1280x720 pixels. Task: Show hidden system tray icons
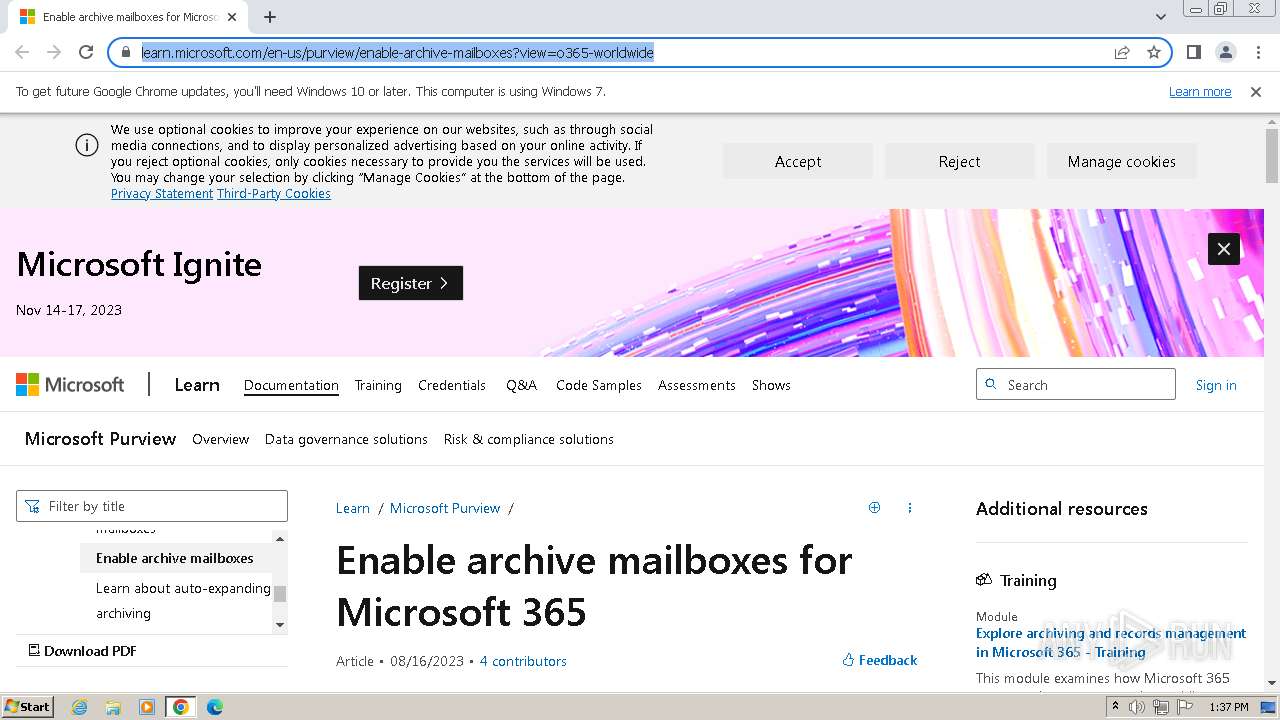(x=1115, y=707)
